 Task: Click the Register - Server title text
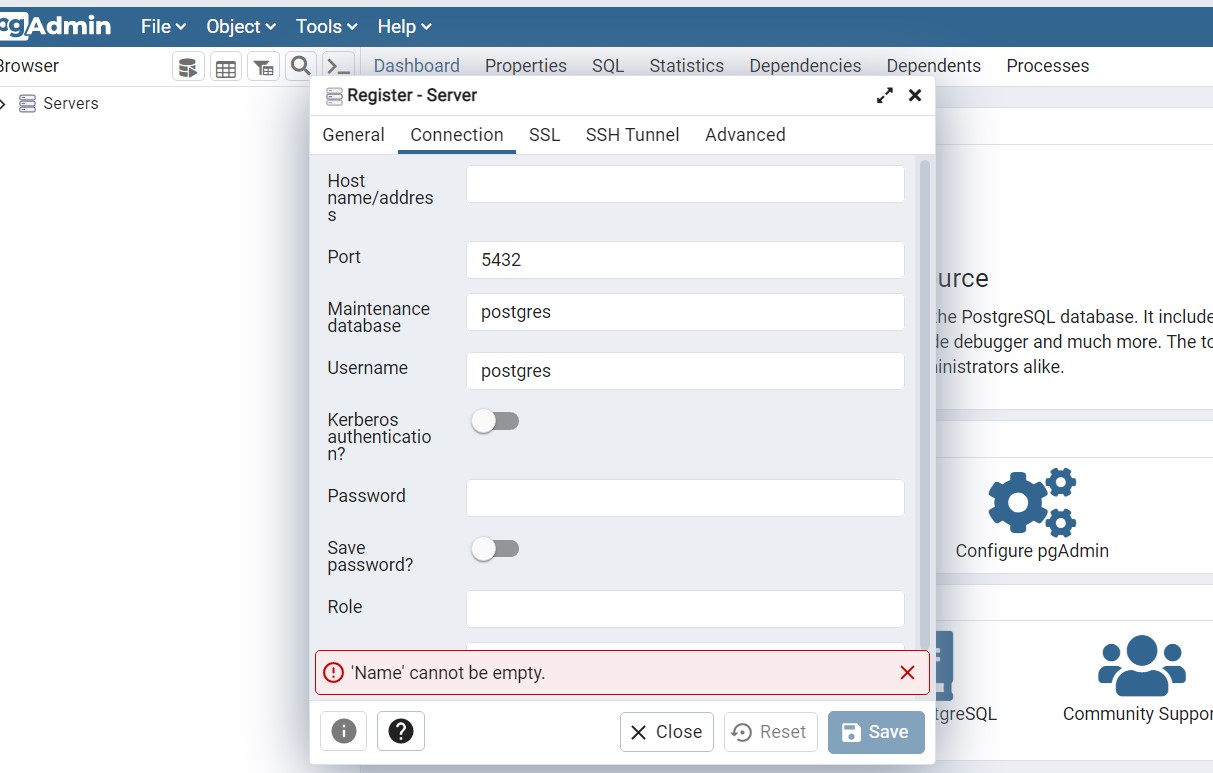click(412, 96)
